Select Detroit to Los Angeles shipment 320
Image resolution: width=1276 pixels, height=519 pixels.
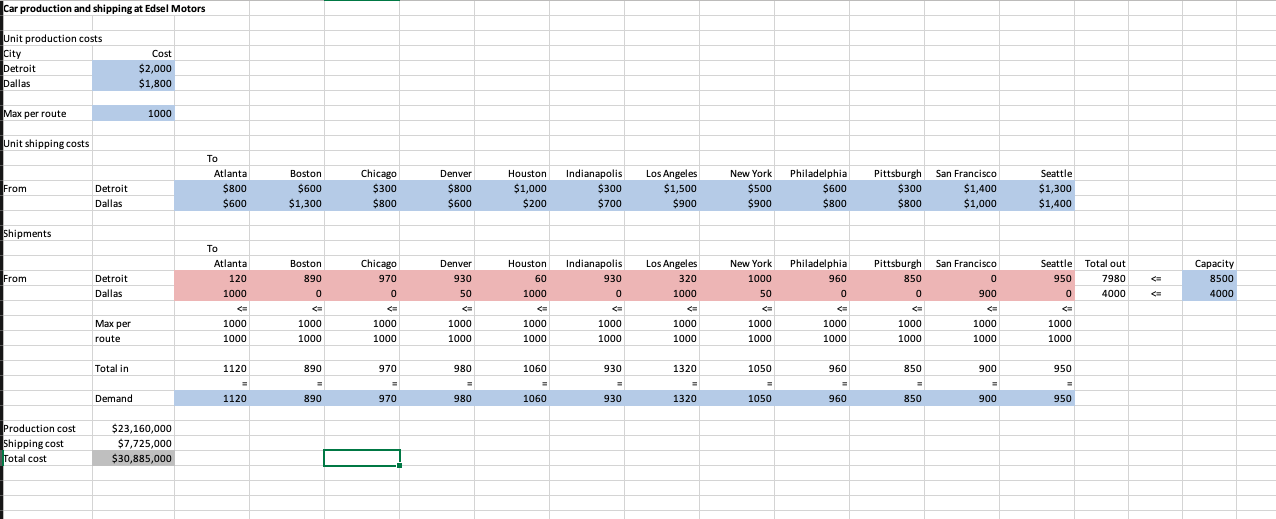point(662,278)
